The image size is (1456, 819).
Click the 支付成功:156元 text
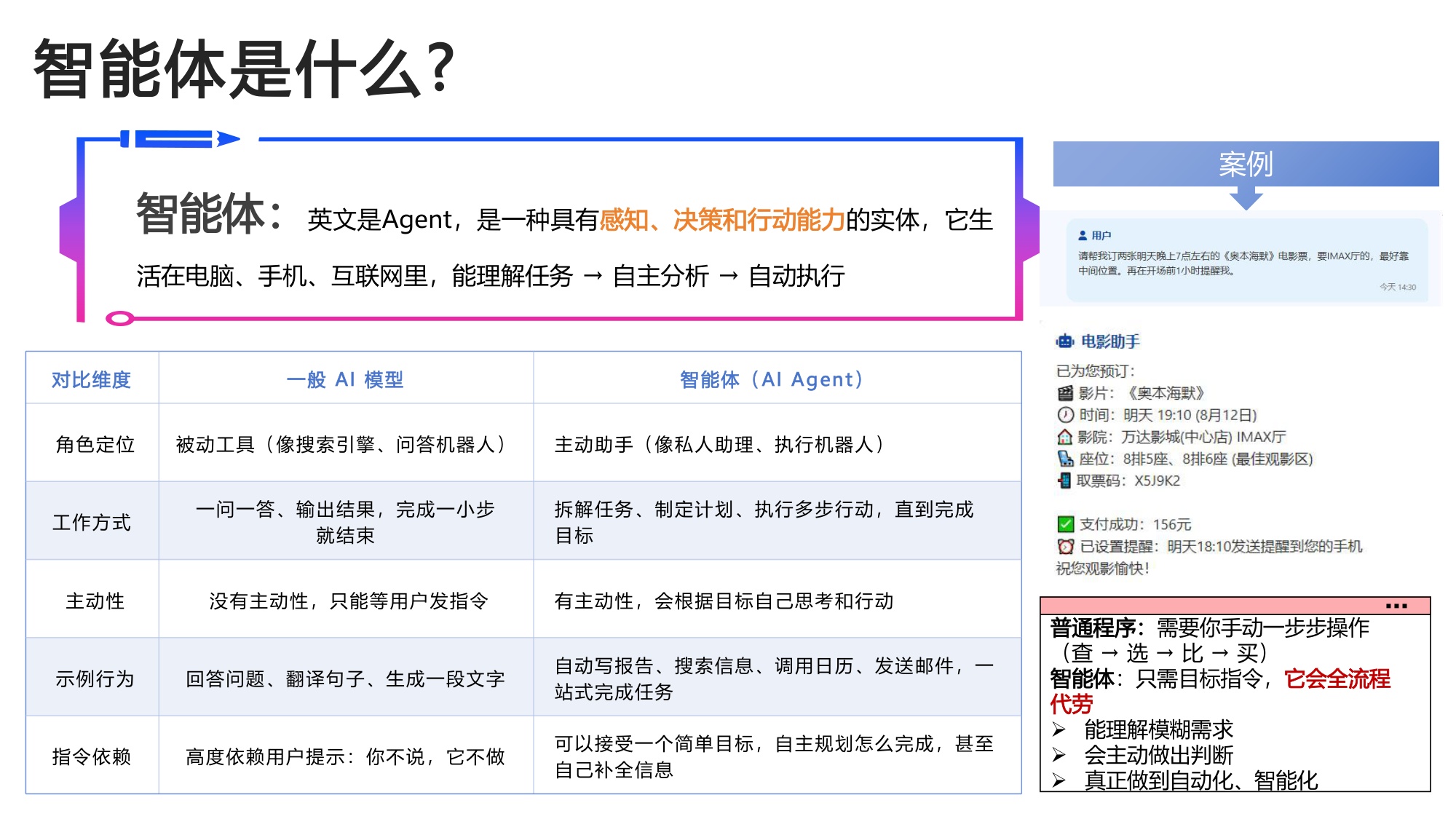click(x=1134, y=524)
